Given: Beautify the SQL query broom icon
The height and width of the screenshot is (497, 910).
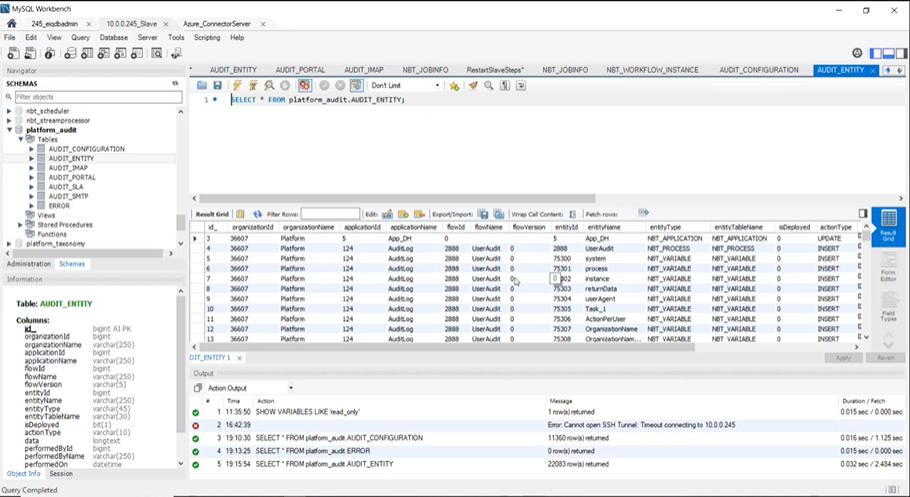Looking at the screenshot, I should point(473,85).
